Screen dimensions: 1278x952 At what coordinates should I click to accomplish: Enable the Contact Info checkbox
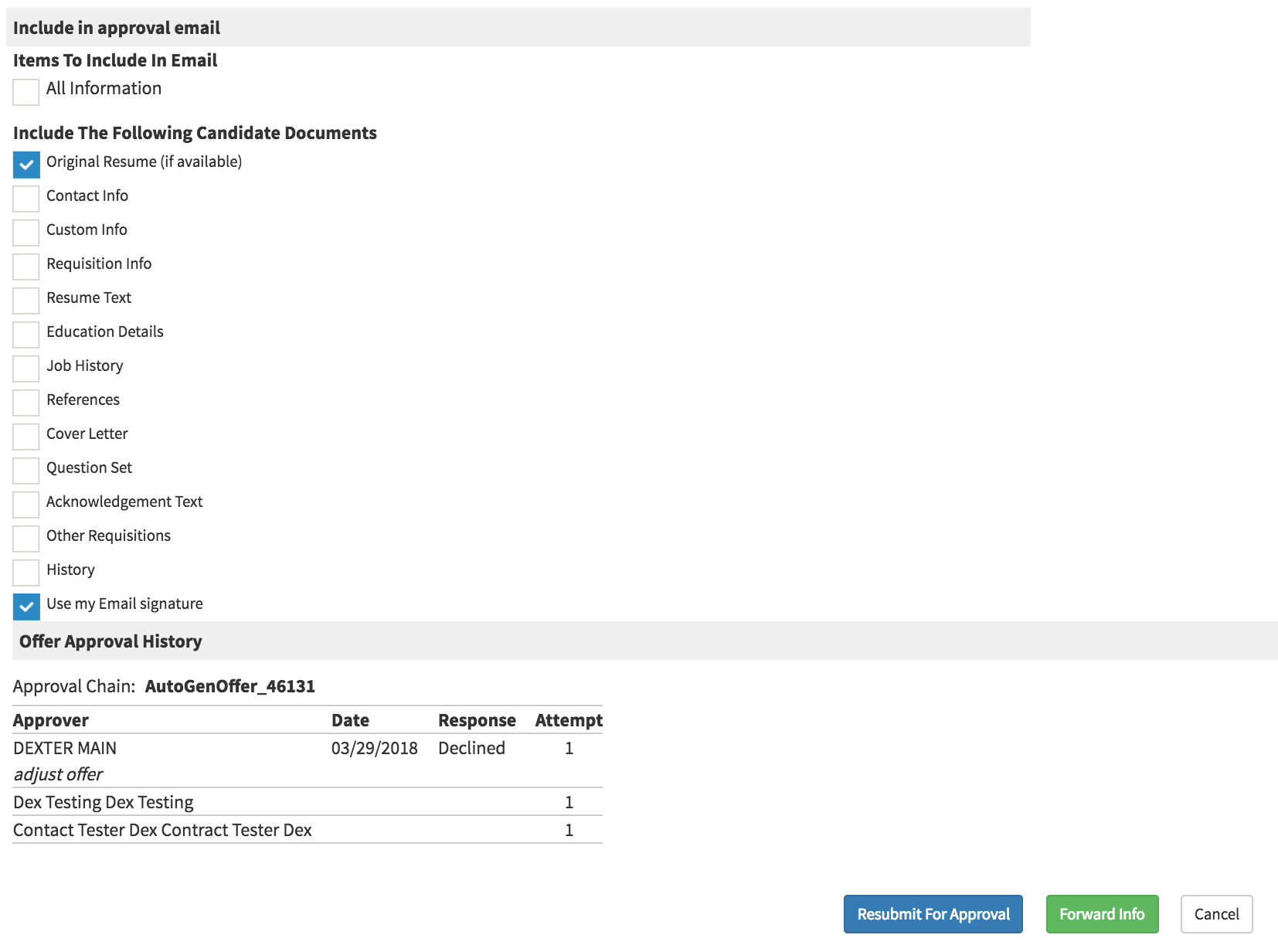(26, 199)
